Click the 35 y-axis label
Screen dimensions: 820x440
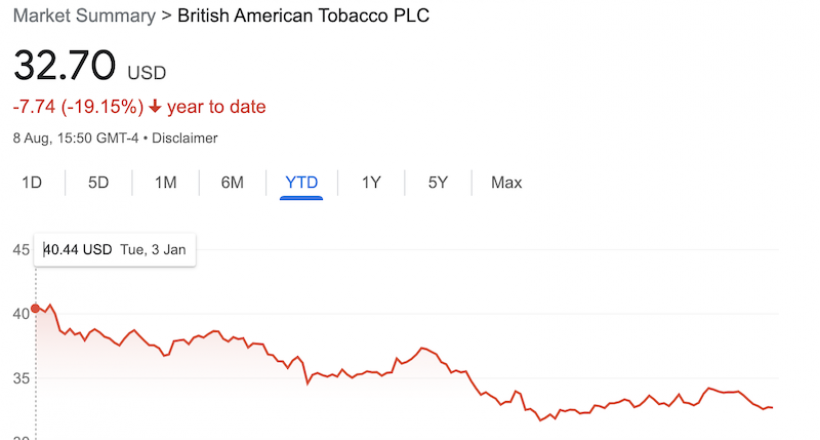(x=21, y=378)
